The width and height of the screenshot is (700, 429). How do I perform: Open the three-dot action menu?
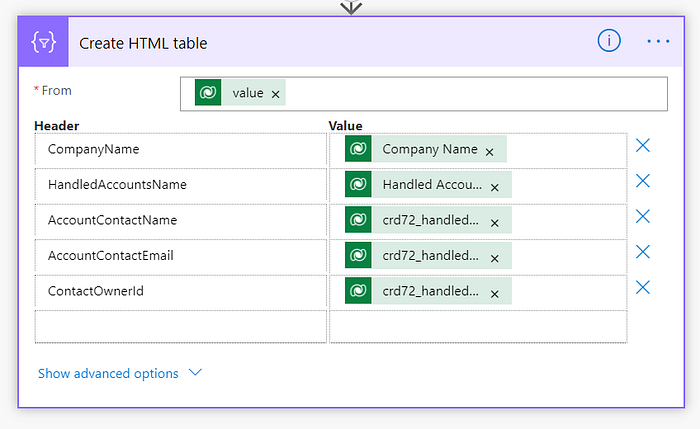coord(658,41)
